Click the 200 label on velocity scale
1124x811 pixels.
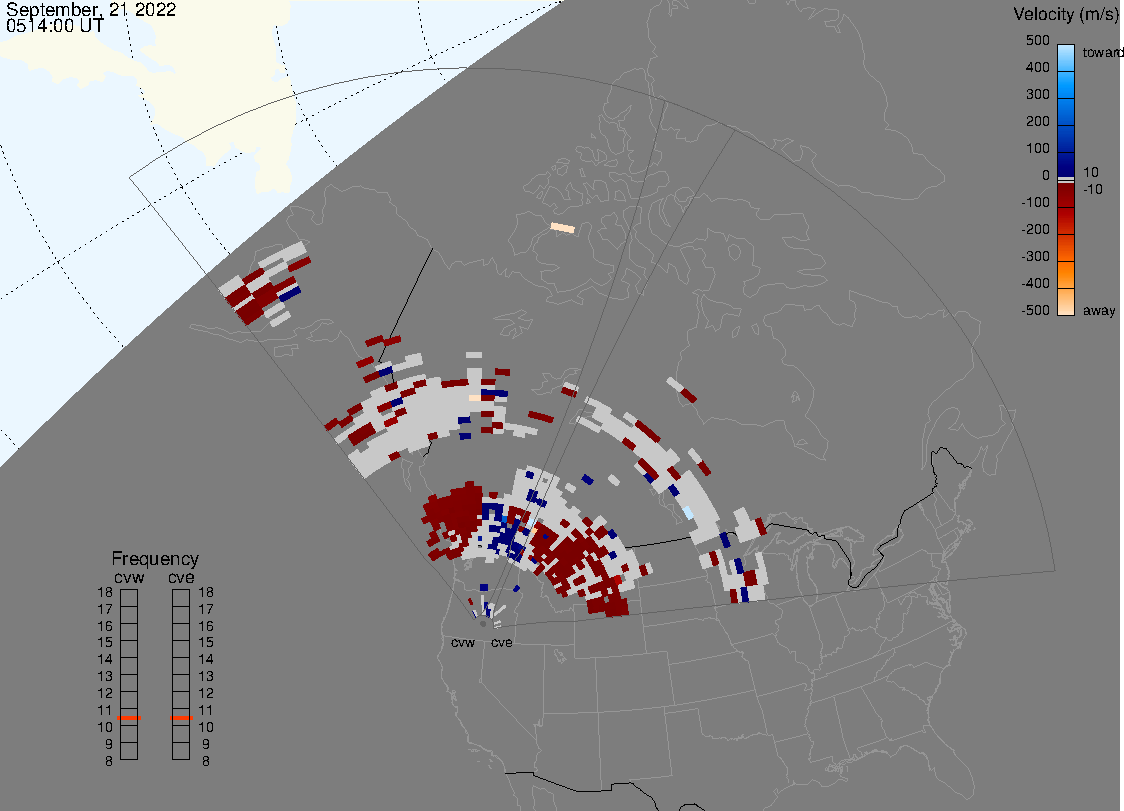(1037, 121)
